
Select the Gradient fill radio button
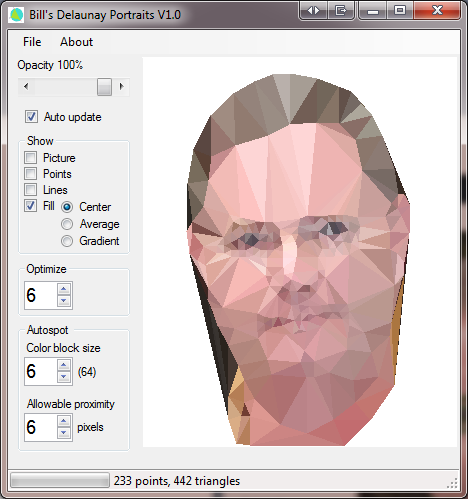pyautogui.click(x=67, y=241)
